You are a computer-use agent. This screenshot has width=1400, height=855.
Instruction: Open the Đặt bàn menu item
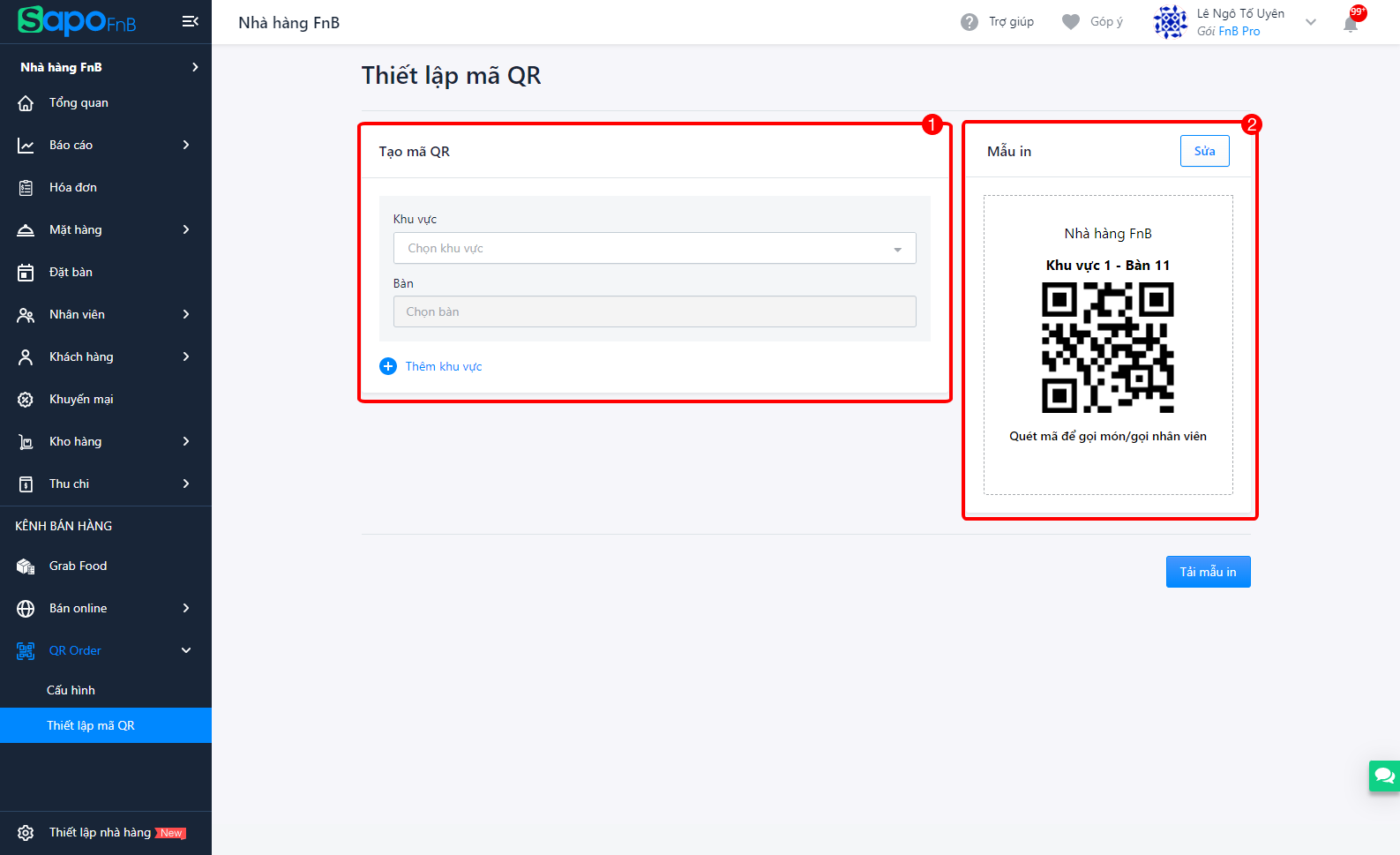tap(106, 273)
